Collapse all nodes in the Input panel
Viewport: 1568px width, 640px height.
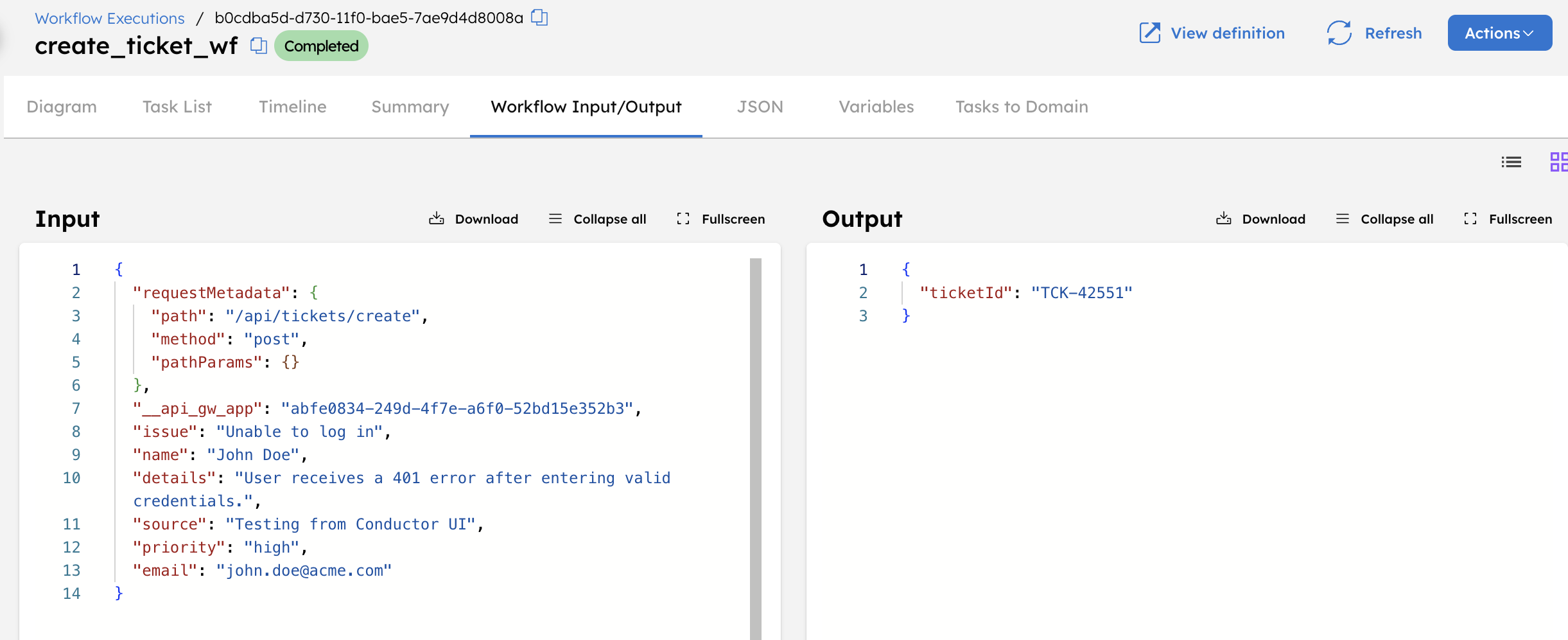(597, 218)
